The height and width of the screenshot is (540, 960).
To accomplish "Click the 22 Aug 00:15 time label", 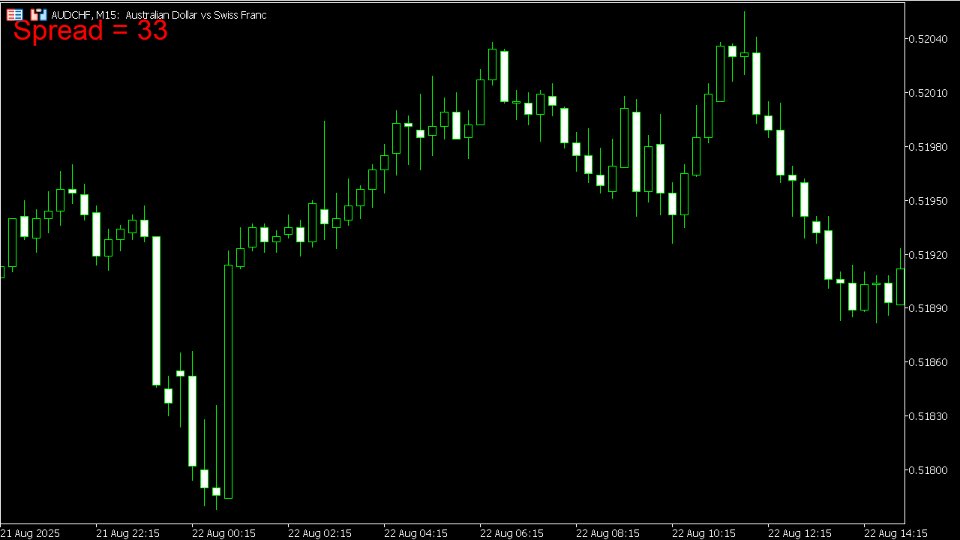I will point(224,533).
